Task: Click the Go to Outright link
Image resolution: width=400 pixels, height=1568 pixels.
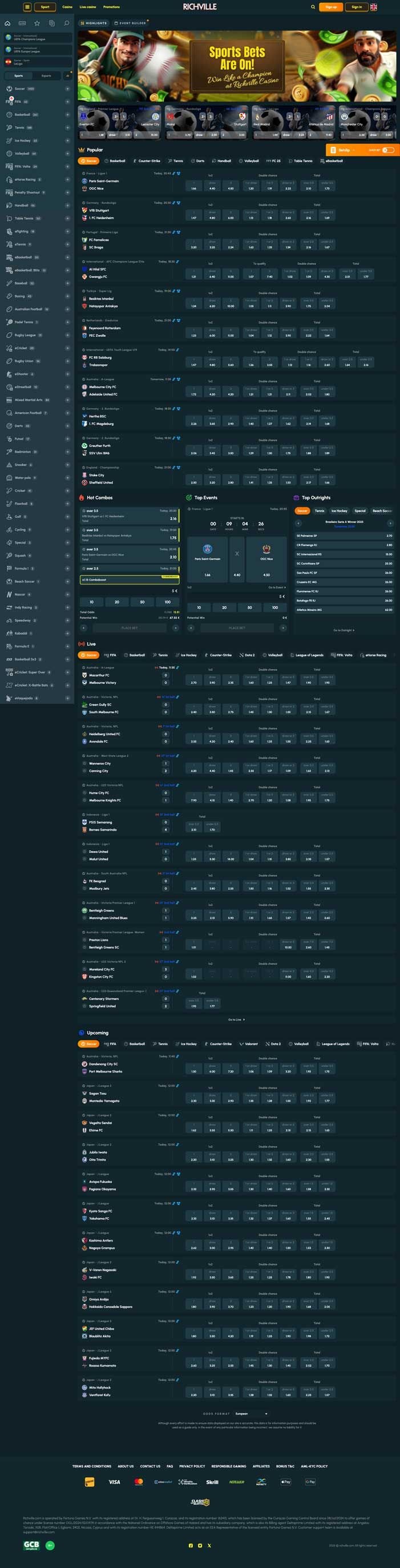Action: point(344,631)
